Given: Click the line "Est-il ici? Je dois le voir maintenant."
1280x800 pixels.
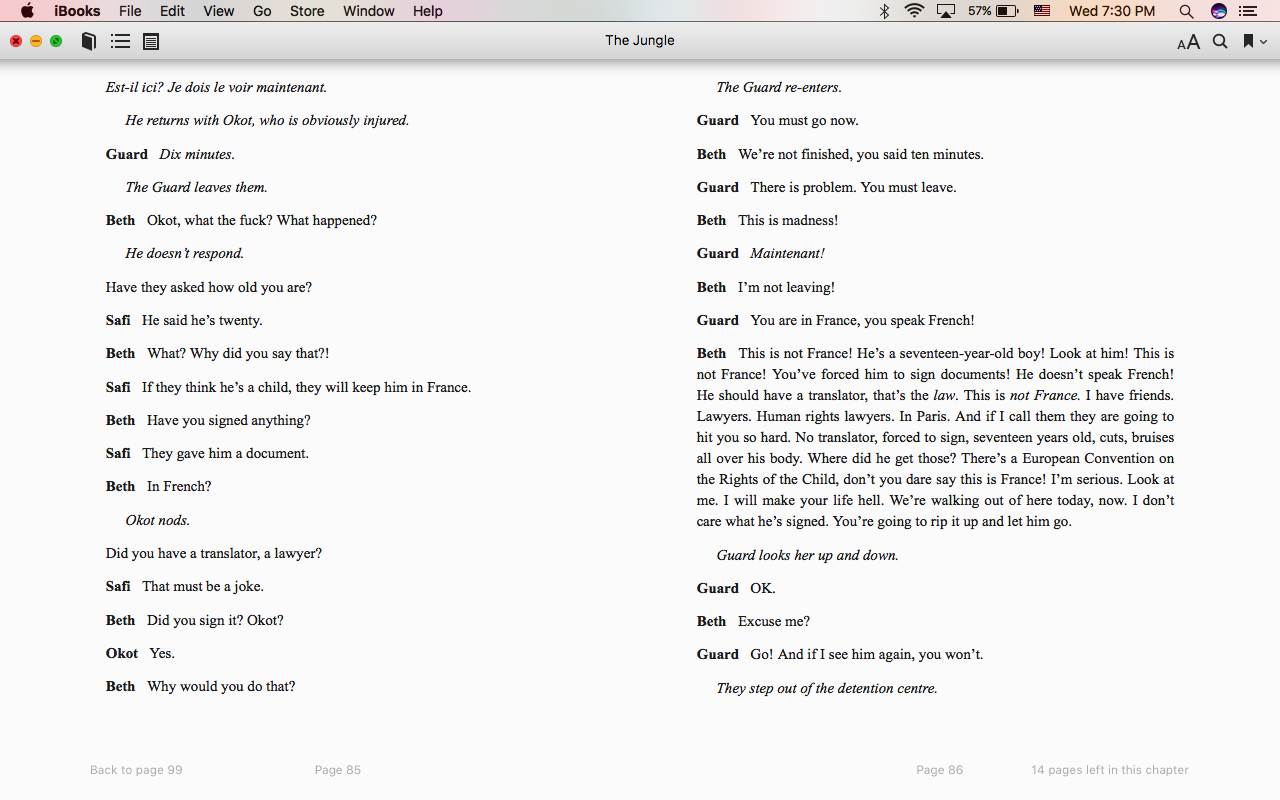Looking at the screenshot, I should click(x=217, y=88).
